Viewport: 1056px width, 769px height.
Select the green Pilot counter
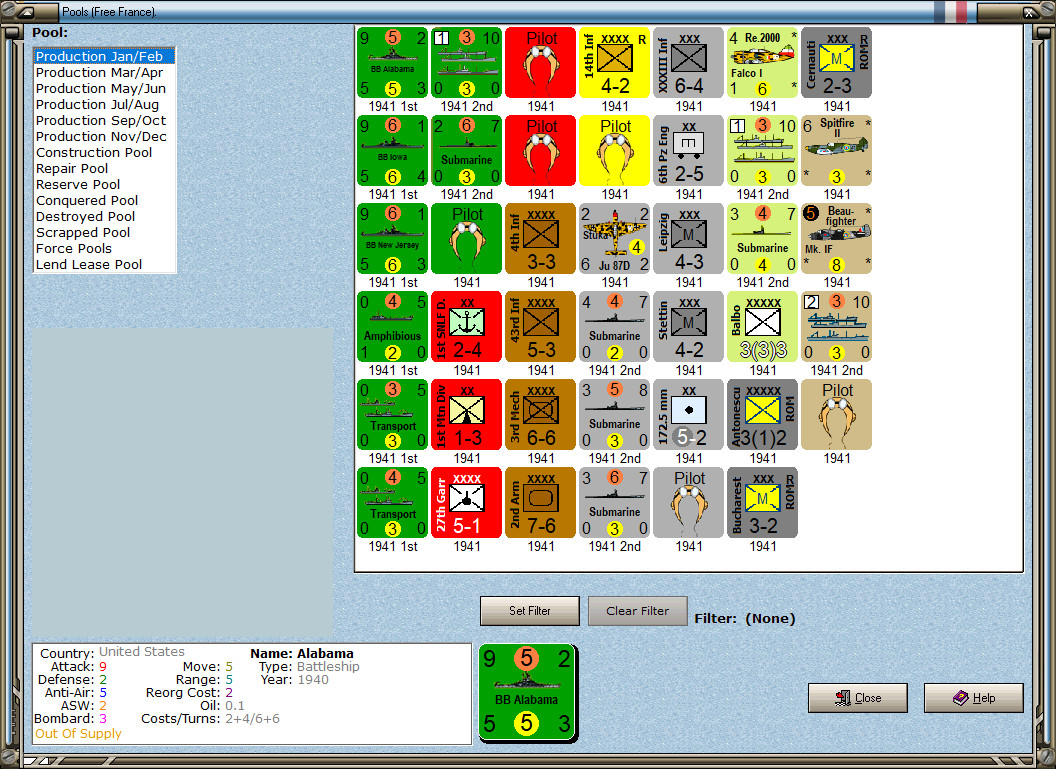pyautogui.click(x=467, y=238)
